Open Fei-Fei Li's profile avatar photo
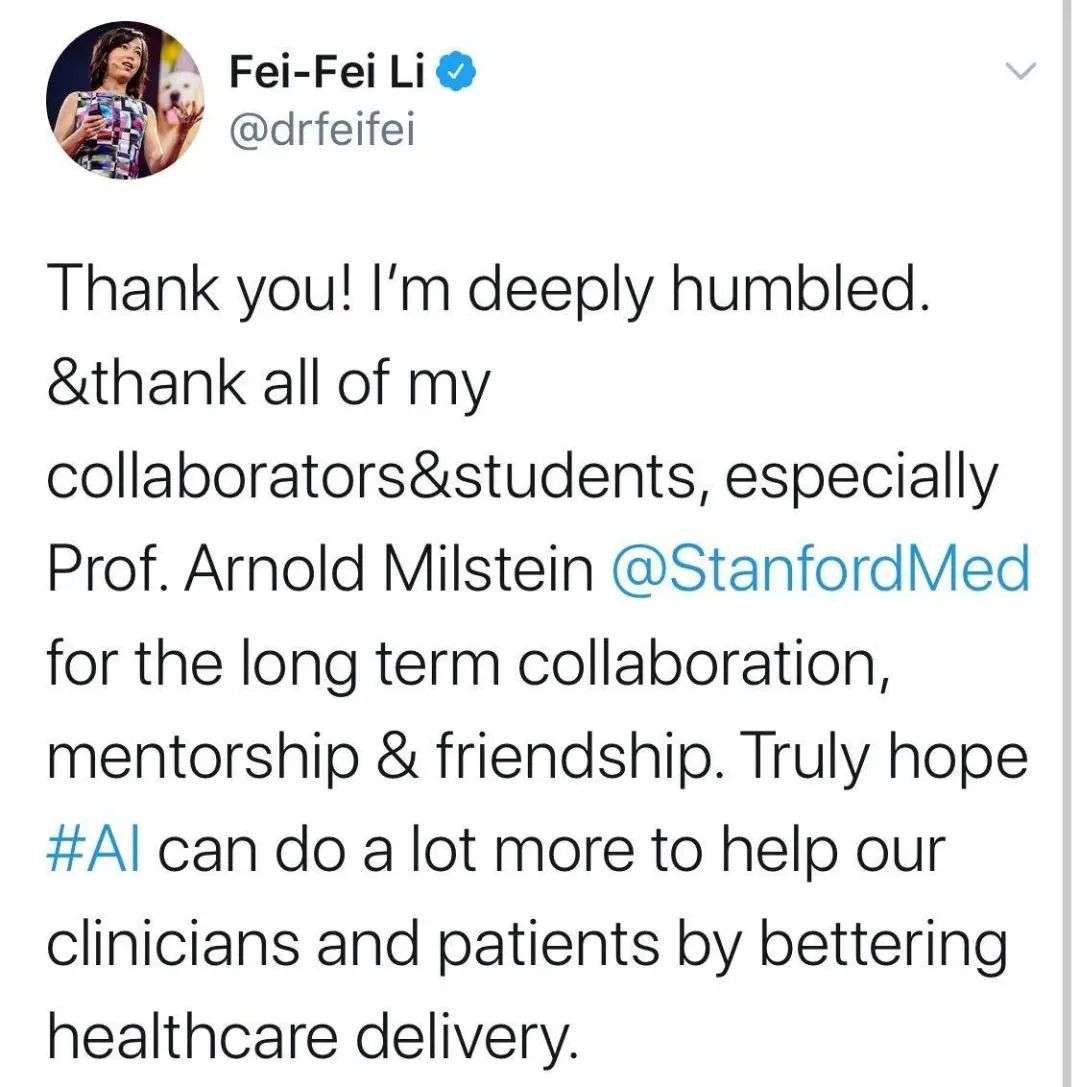 pyautogui.click(x=125, y=100)
